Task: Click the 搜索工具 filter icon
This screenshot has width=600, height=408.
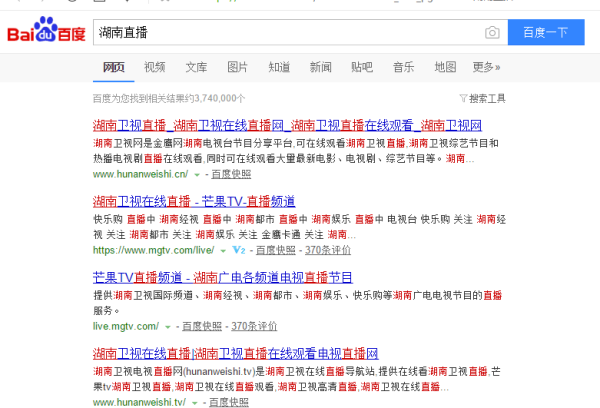Action: (463, 98)
